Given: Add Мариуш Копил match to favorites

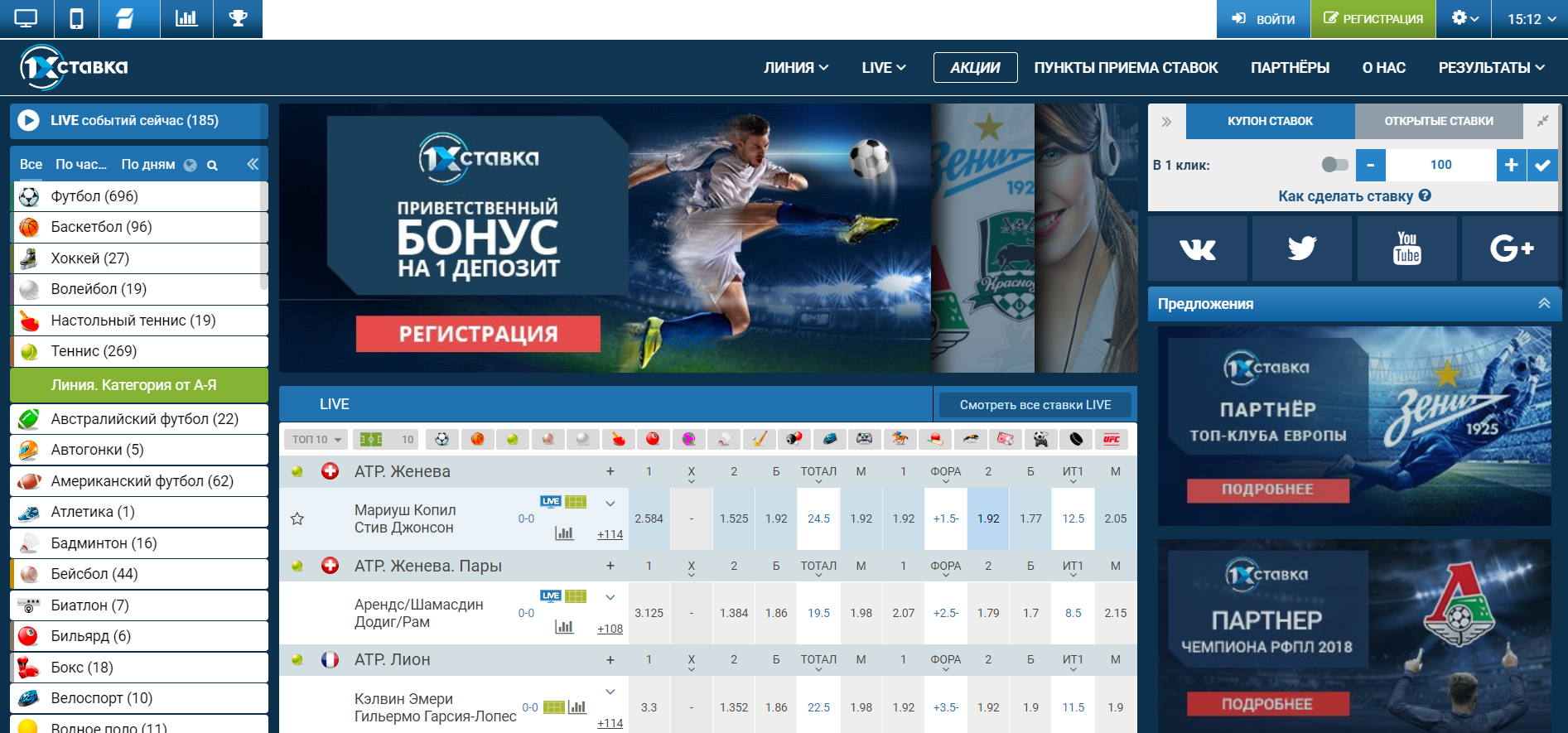Looking at the screenshot, I should pyautogui.click(x=297, y=519).
